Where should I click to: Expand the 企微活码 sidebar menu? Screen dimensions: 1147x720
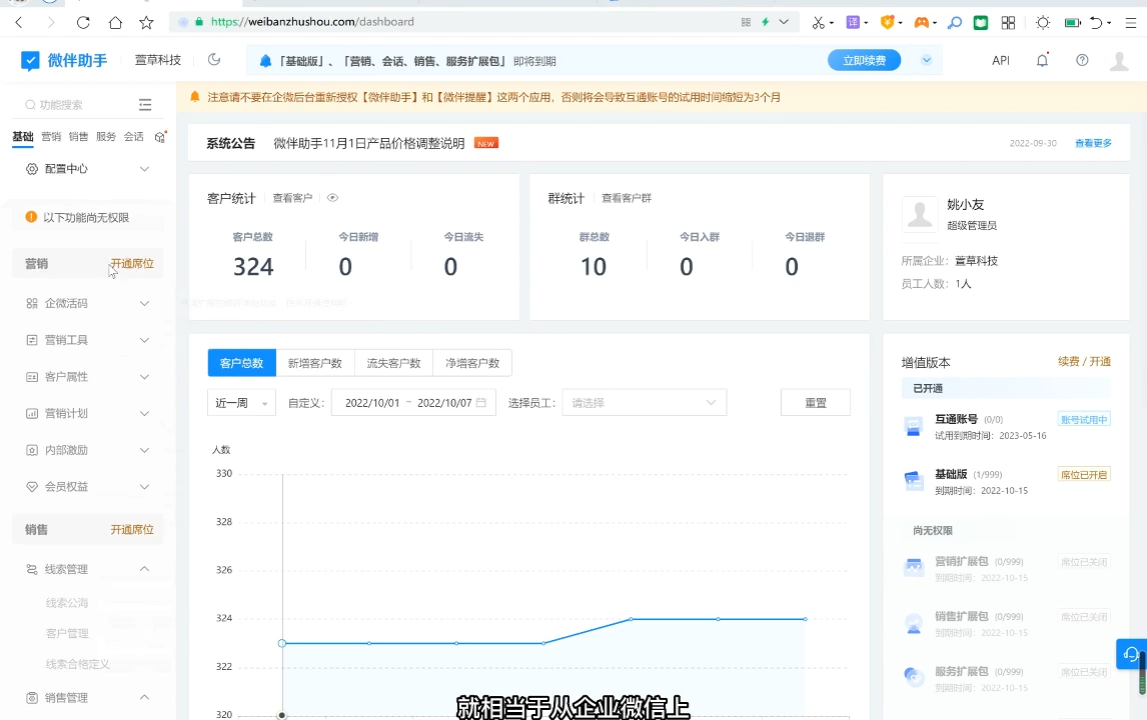point(88,303)
